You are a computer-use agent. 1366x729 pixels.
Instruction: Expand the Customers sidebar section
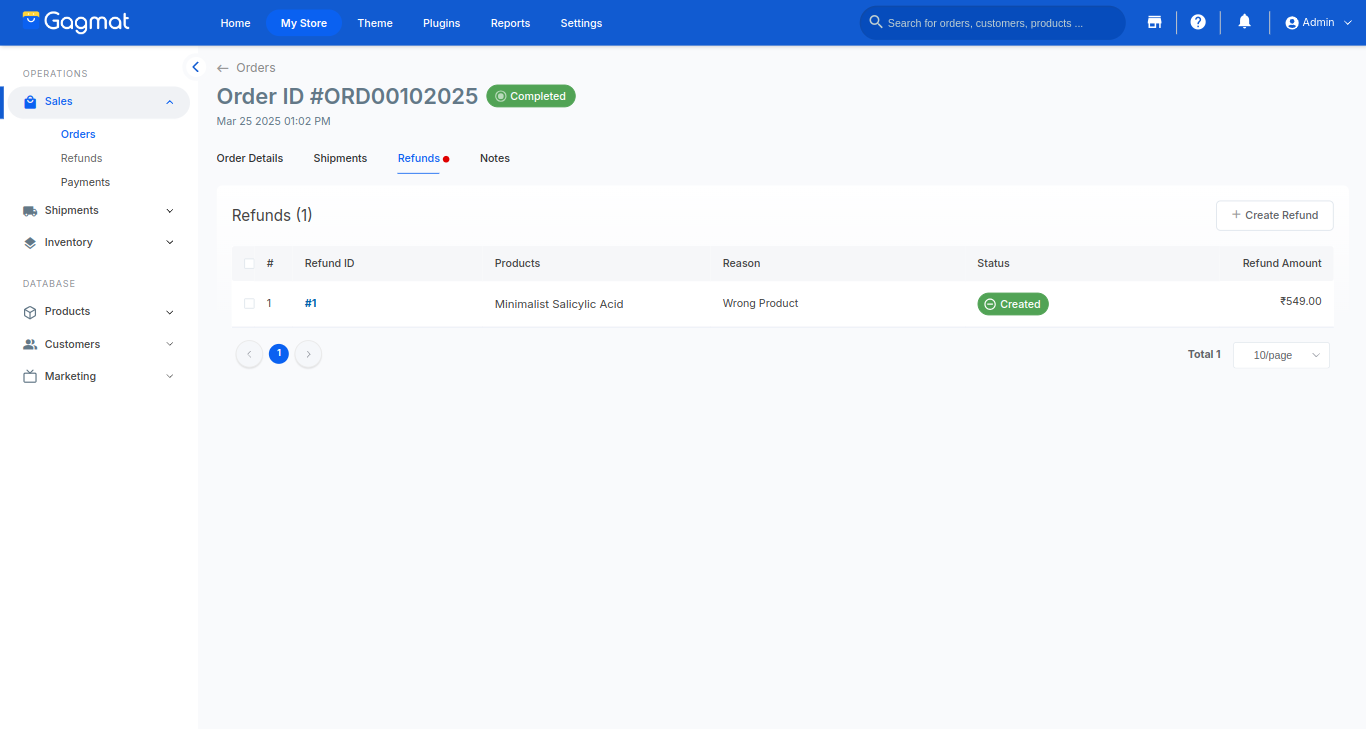pyautogui.click(x=170, y=344)
